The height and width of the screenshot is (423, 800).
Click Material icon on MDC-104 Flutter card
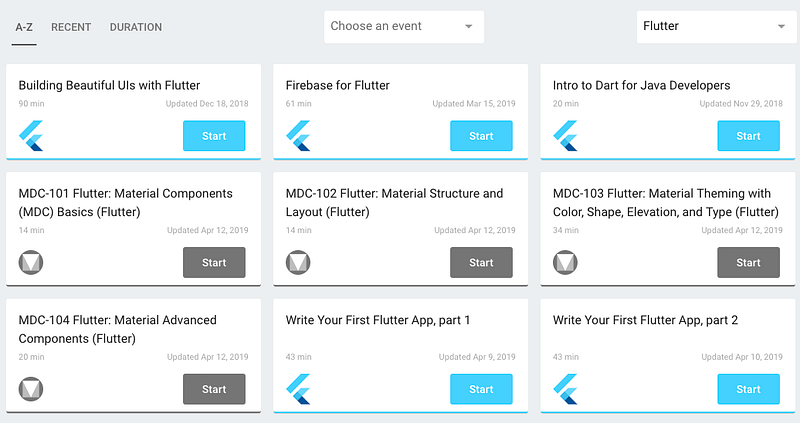pos(32,389)
